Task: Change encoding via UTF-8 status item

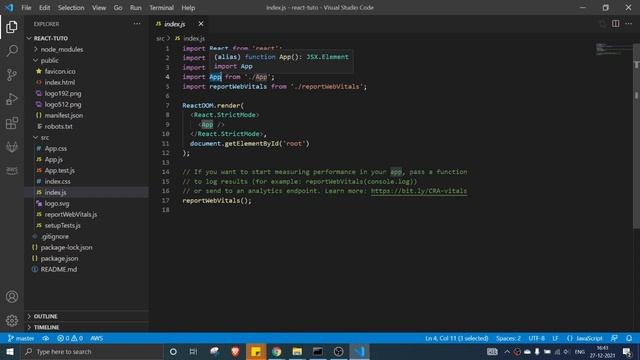Action: 536,338
